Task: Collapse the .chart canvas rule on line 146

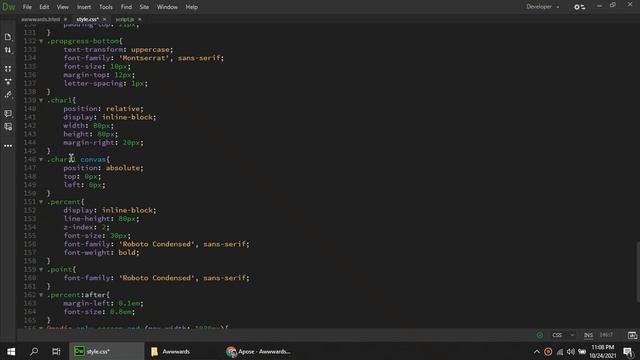Action: [41, 160]
